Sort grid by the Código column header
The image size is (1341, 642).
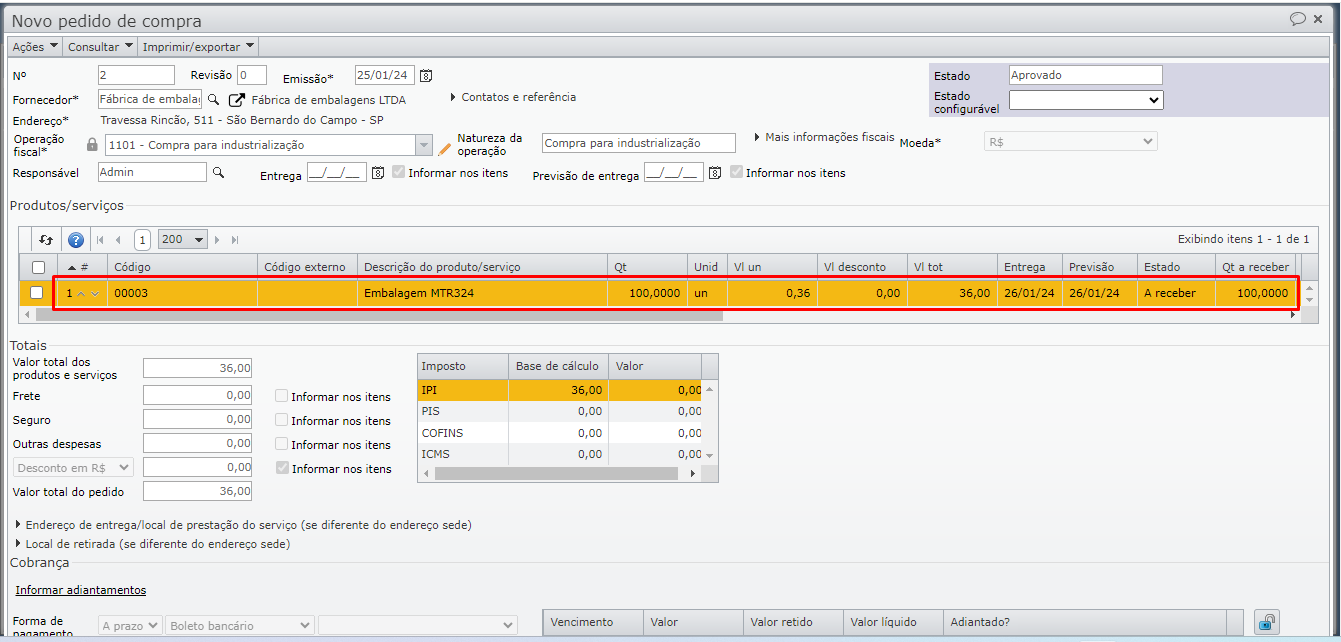click(182, 267)
